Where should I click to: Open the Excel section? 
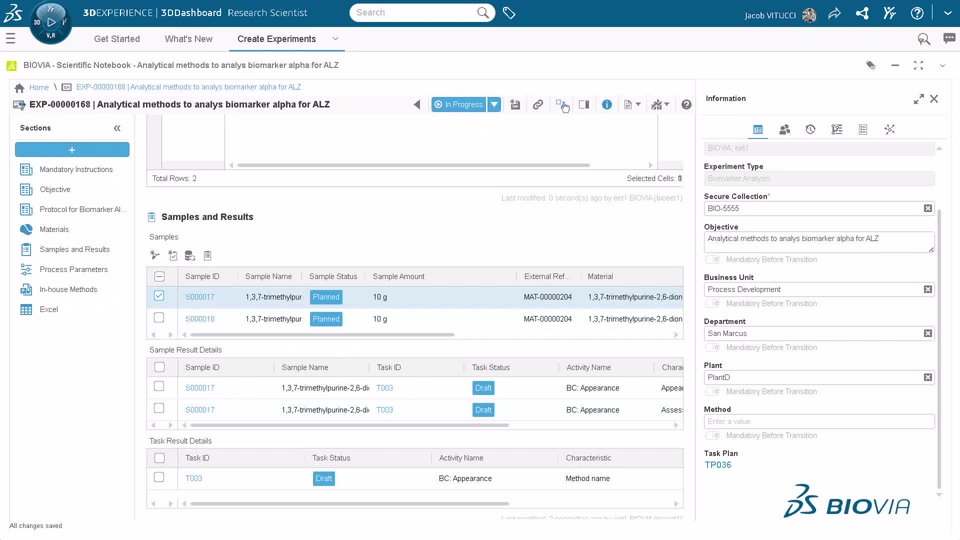point(48,310)
